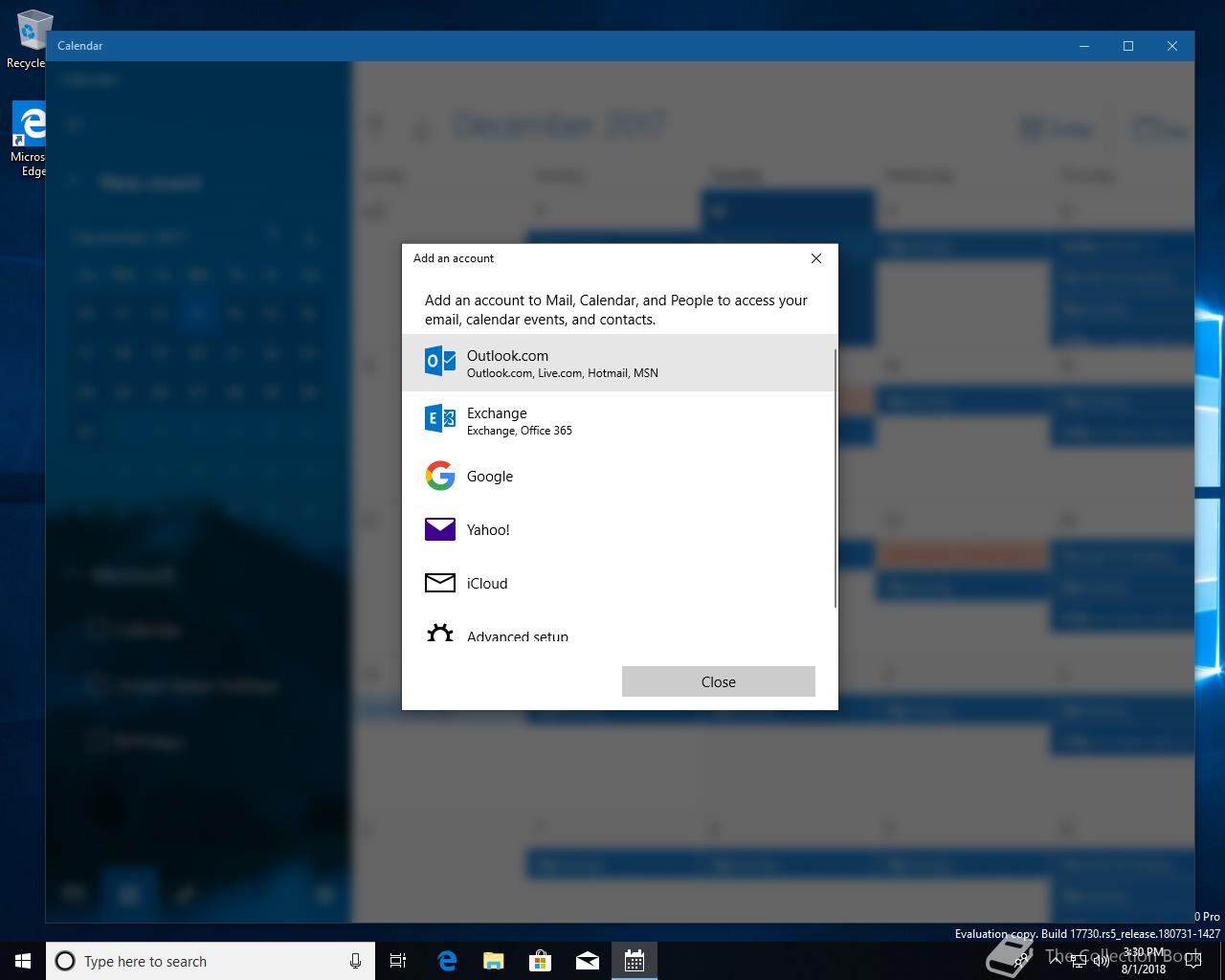Click the Cortana microphone icon
Image resolution: width=1225 pixels, height=980 pixels.
coord(355,961)
